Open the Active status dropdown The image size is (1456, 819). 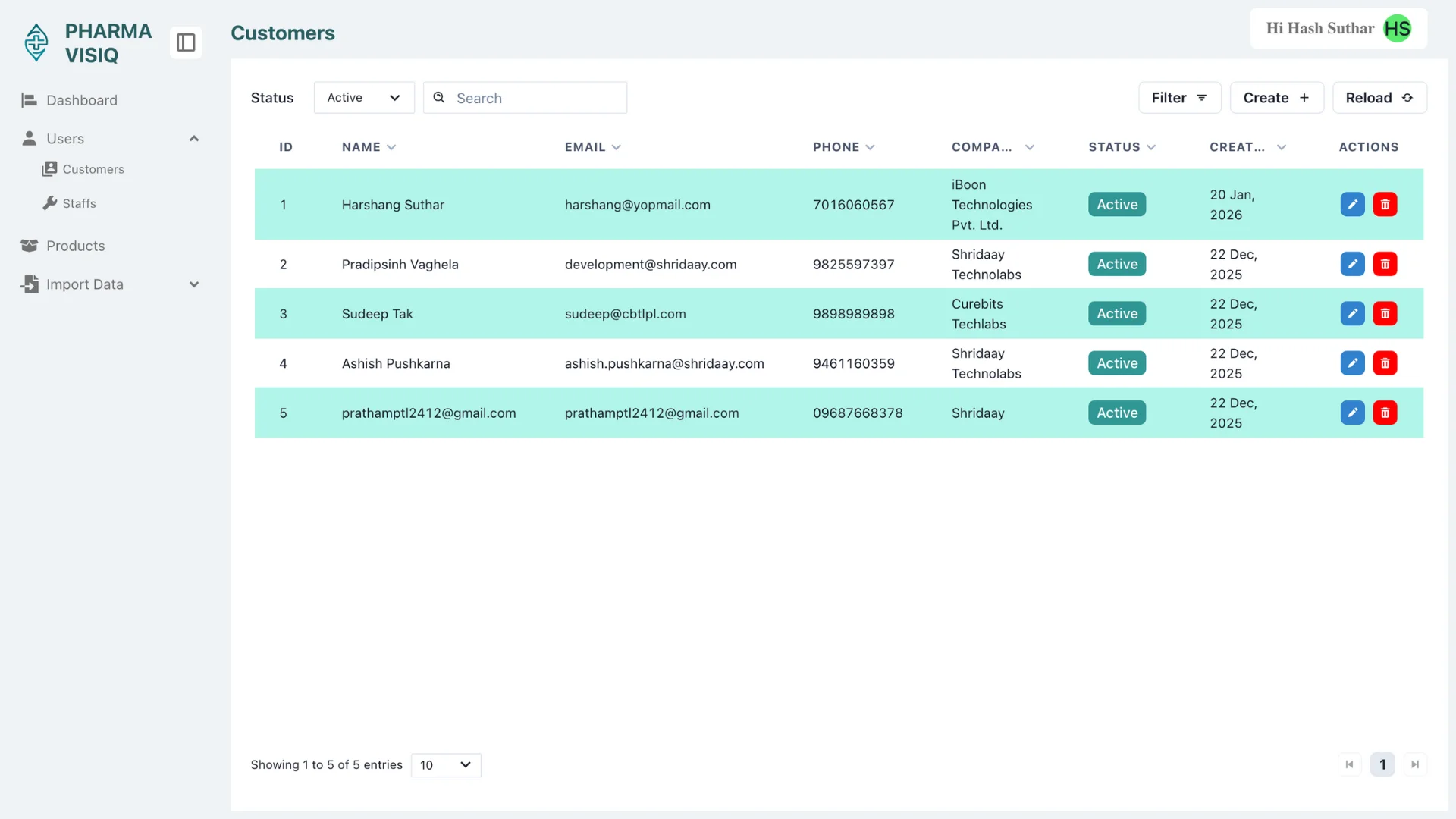364,98
